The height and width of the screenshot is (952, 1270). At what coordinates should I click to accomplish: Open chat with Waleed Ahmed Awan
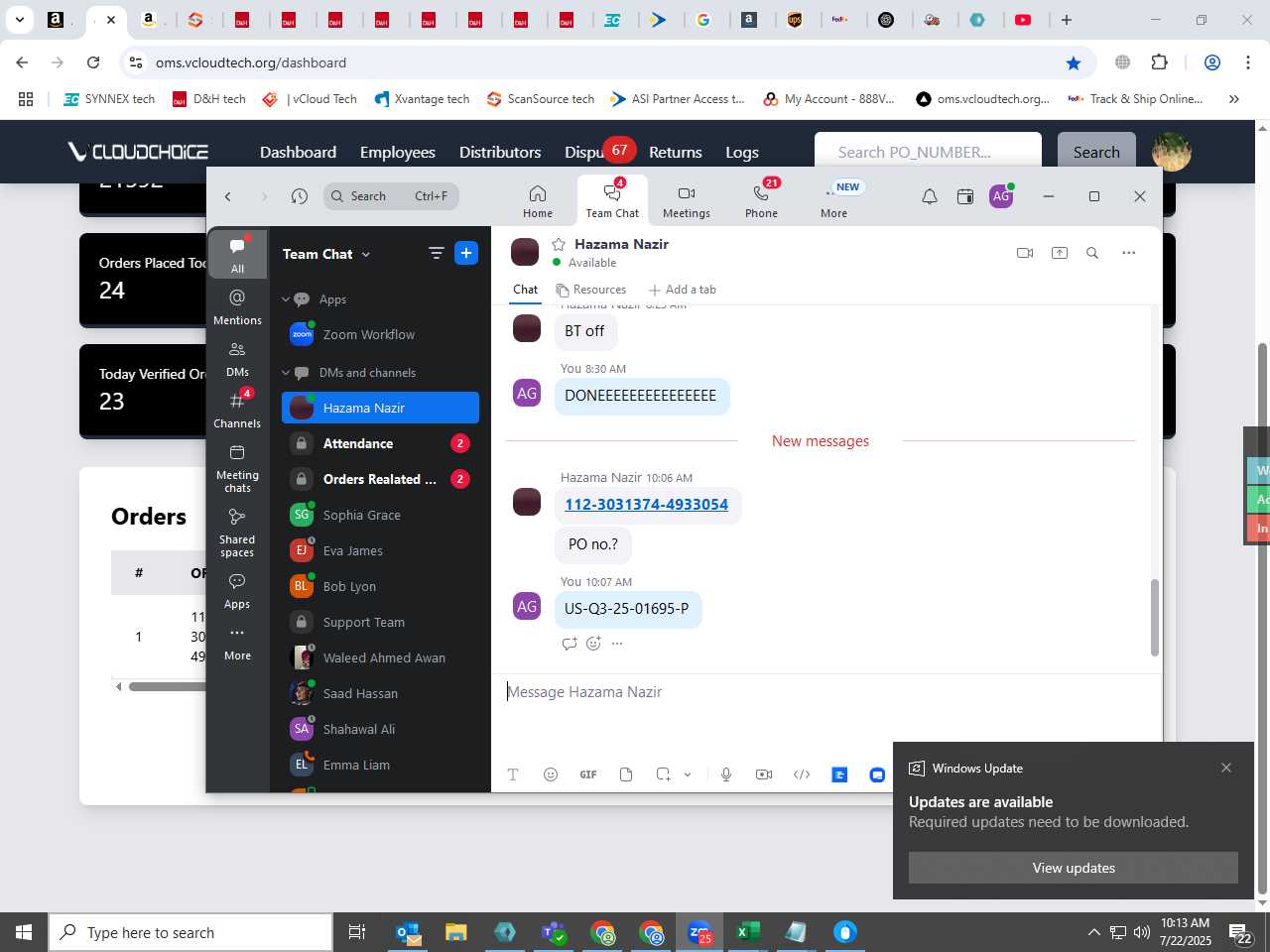(x=380, y=657)
